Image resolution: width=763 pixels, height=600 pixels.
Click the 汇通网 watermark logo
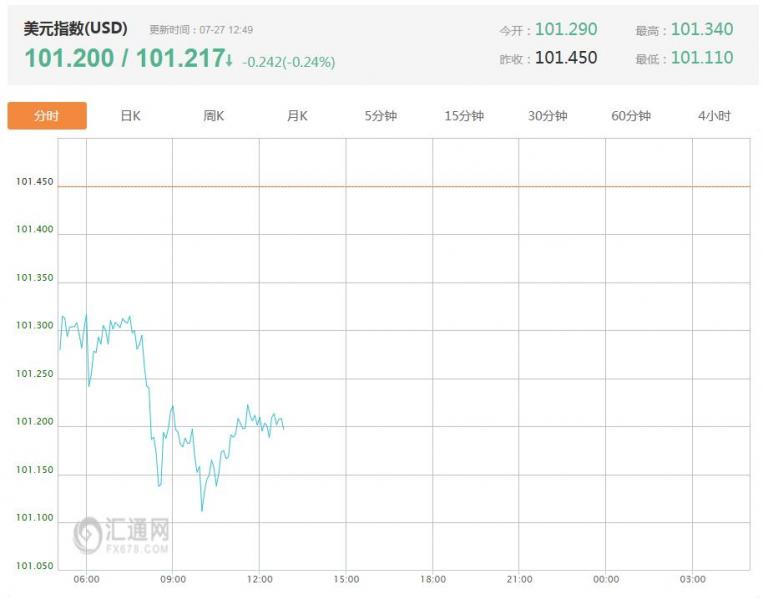pyautogui.click(x=121, y=535)
